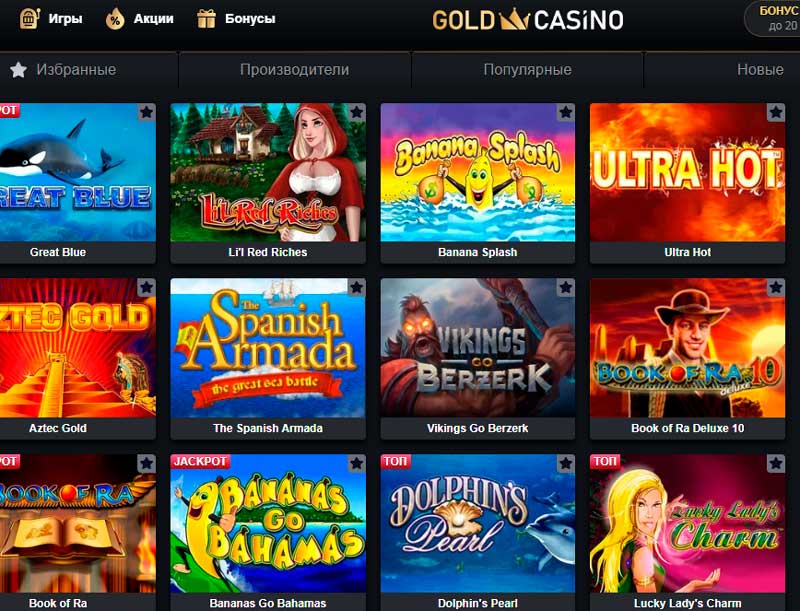
Task: Toggle favorite star on Ultra Hot
Action: pos(776,112)
